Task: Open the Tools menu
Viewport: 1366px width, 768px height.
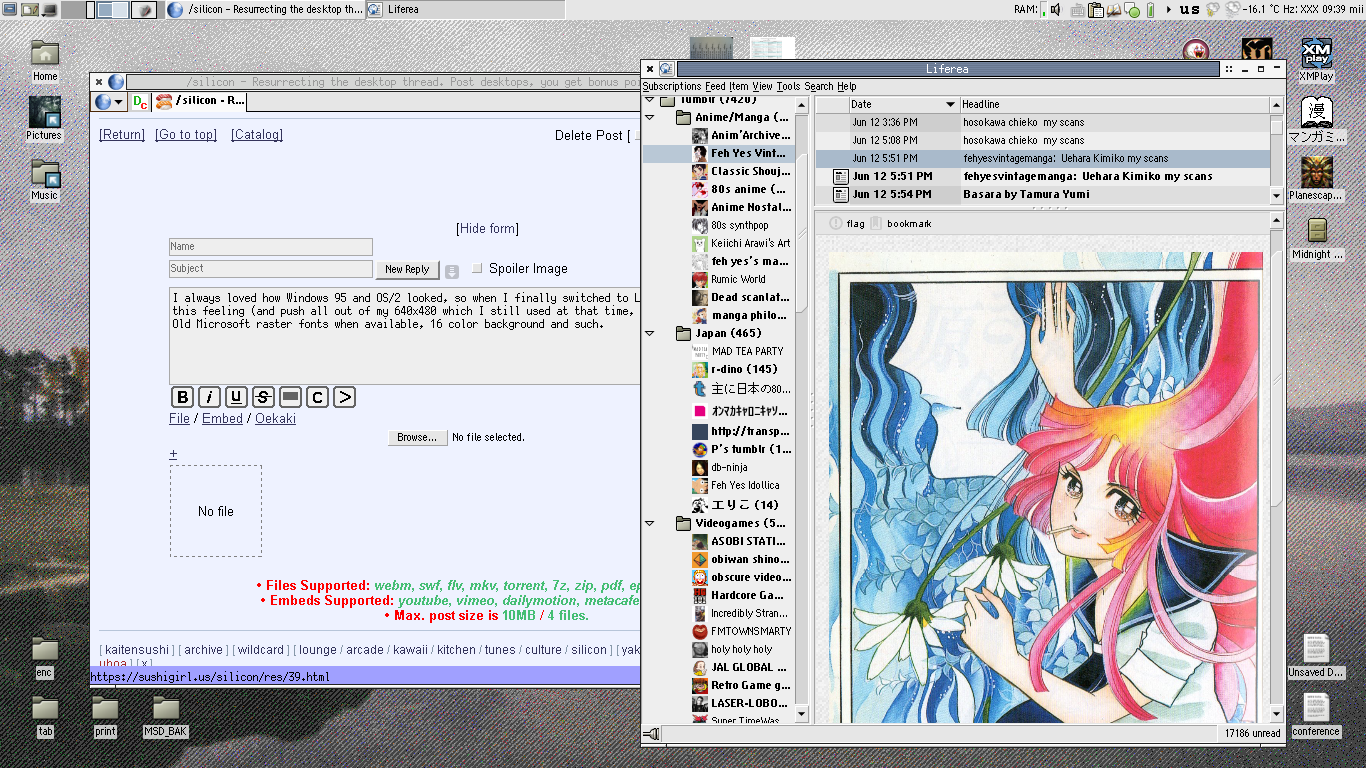Action: coord(788,87)
